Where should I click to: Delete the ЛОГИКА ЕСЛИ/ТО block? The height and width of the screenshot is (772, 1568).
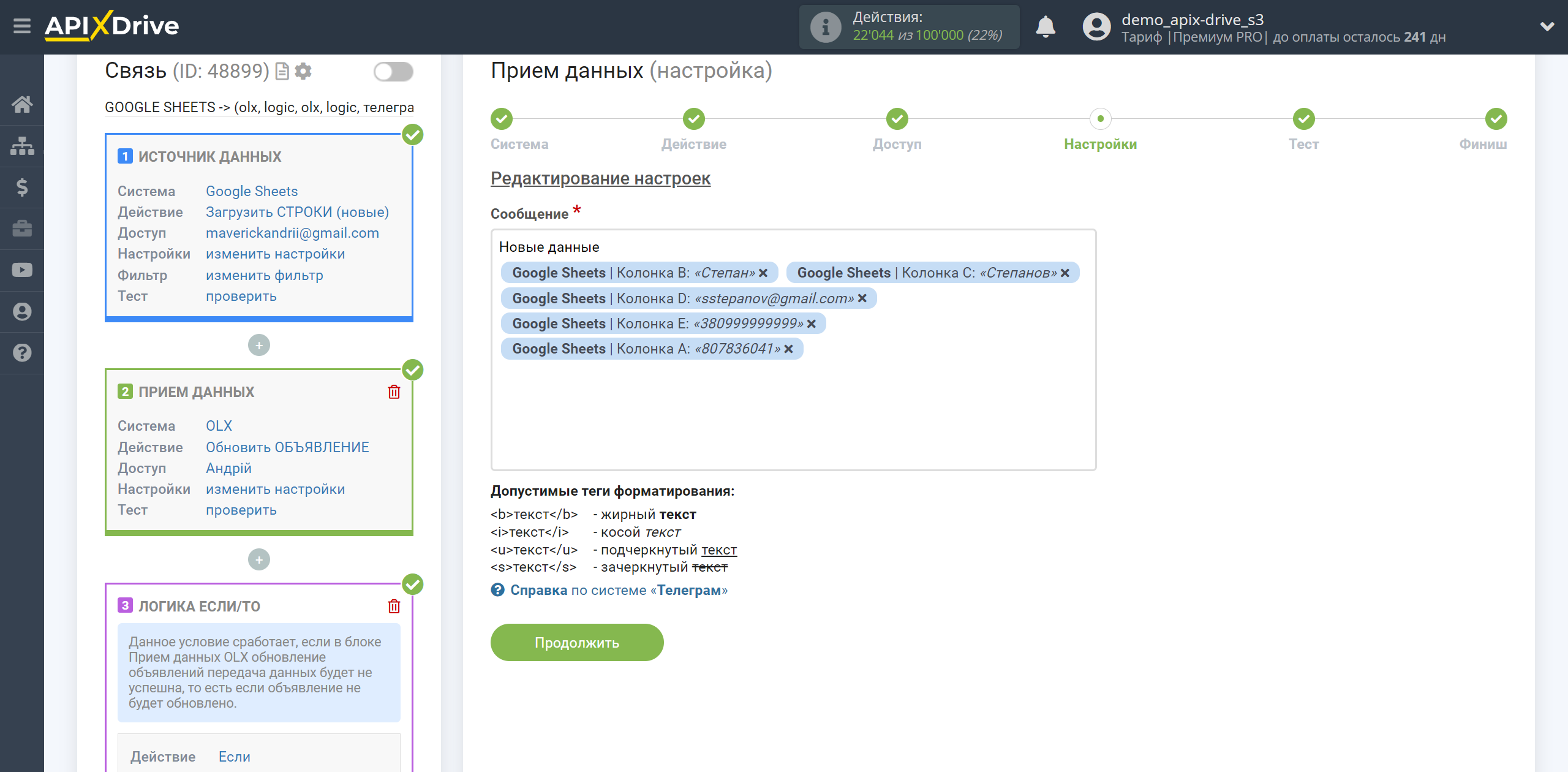(394, 607)
